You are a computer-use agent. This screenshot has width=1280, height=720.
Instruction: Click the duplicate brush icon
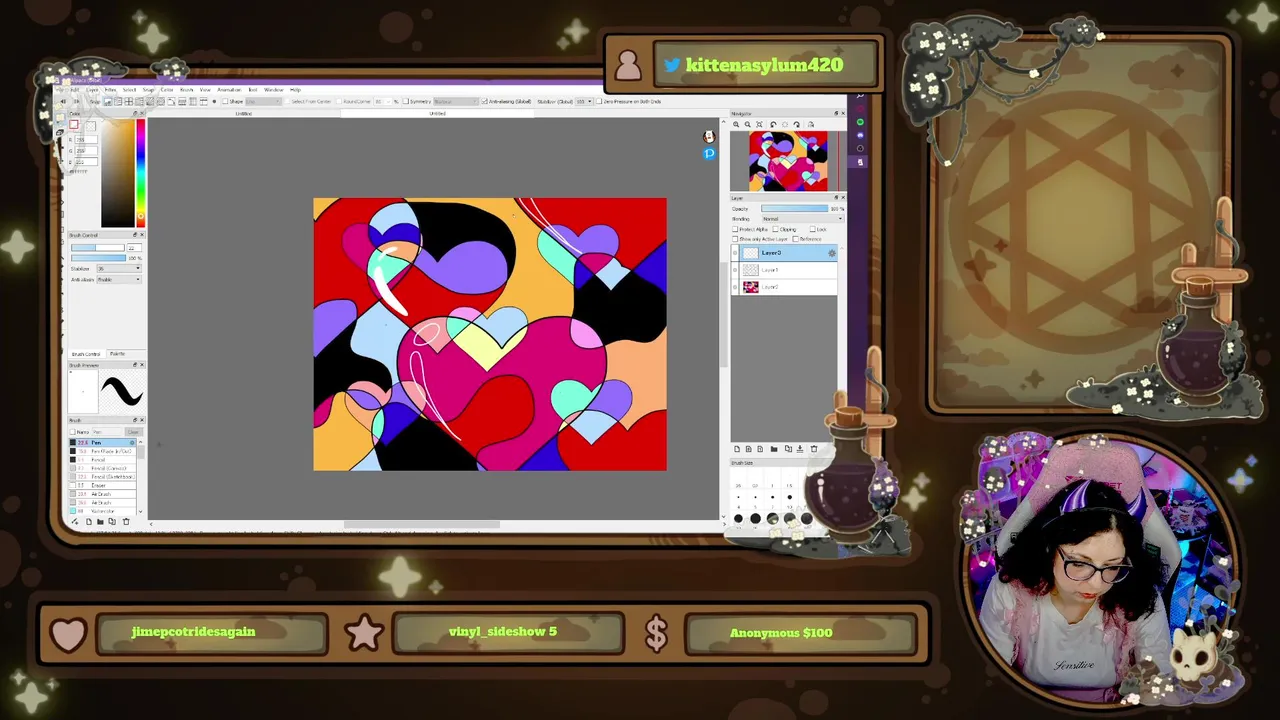tap(112, 521)
